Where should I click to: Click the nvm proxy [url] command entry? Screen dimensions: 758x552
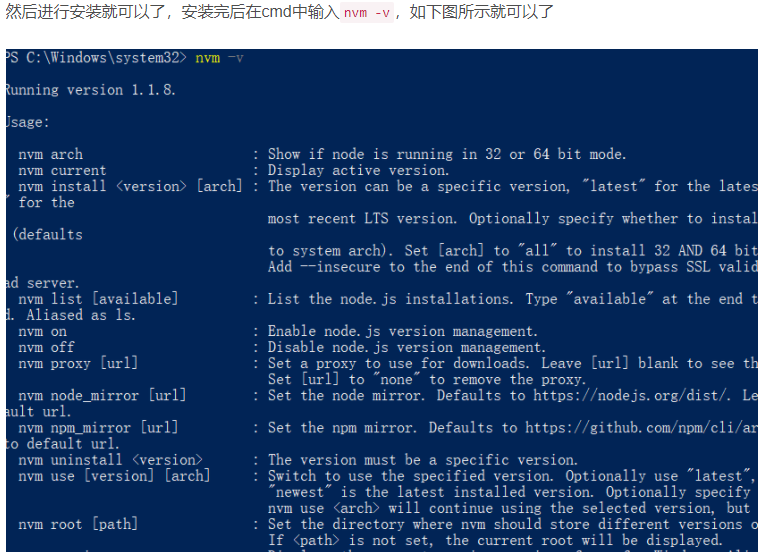pyautogui.click(x=78, y=363)
